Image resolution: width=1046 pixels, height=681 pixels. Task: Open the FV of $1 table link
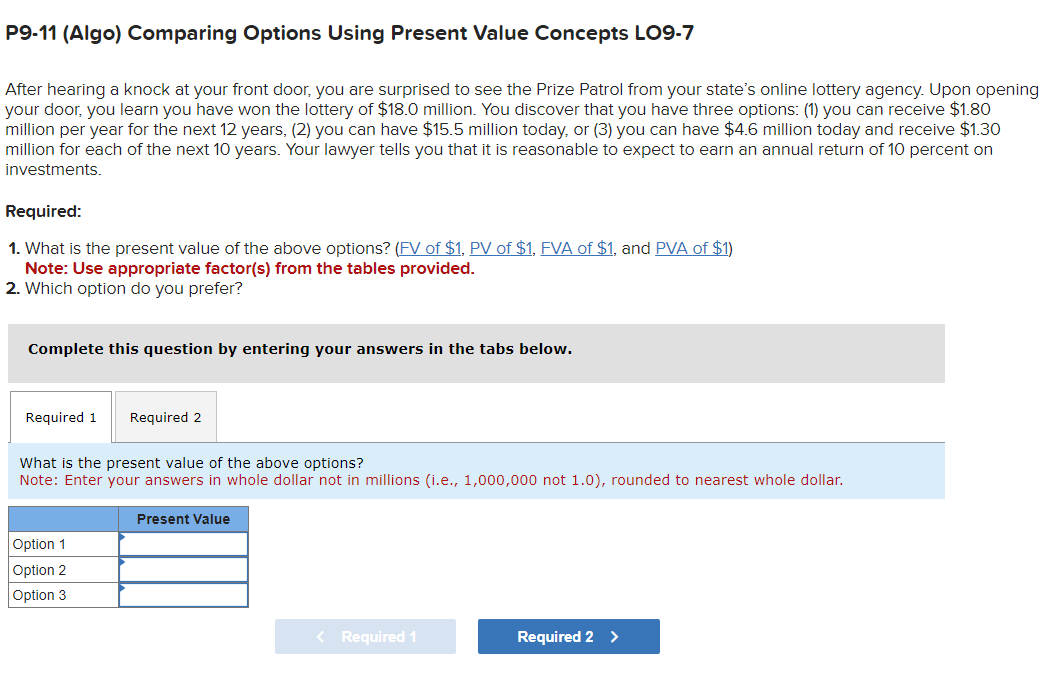429,248
